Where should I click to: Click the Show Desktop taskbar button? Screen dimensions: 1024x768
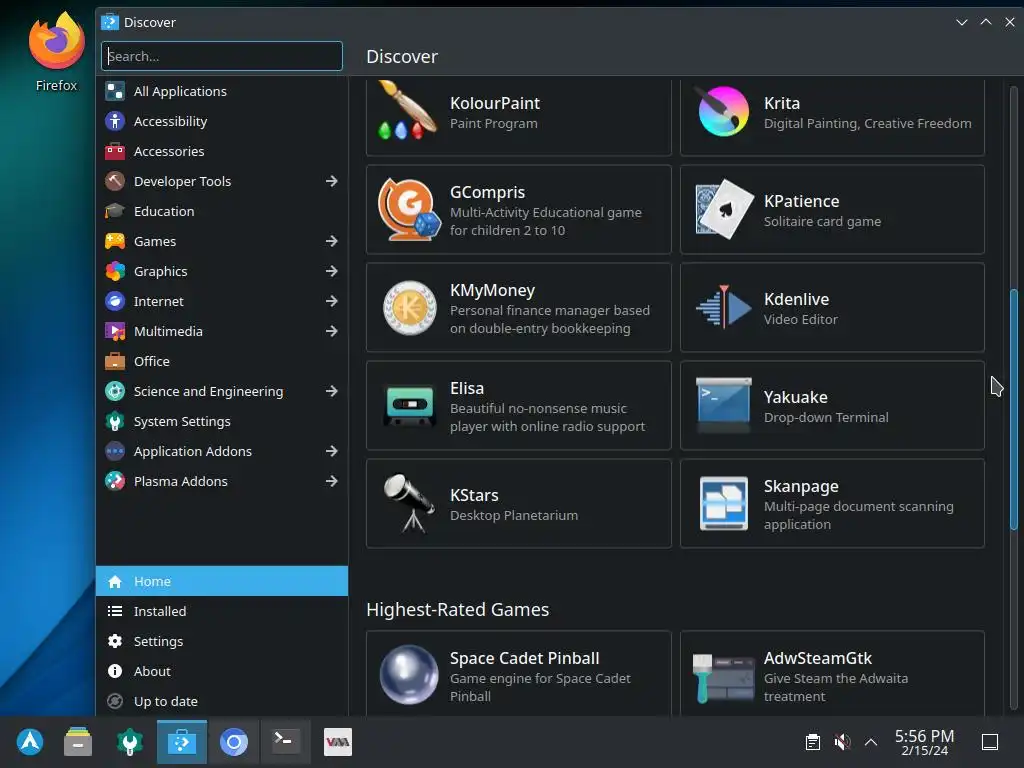tap(990, 742)
